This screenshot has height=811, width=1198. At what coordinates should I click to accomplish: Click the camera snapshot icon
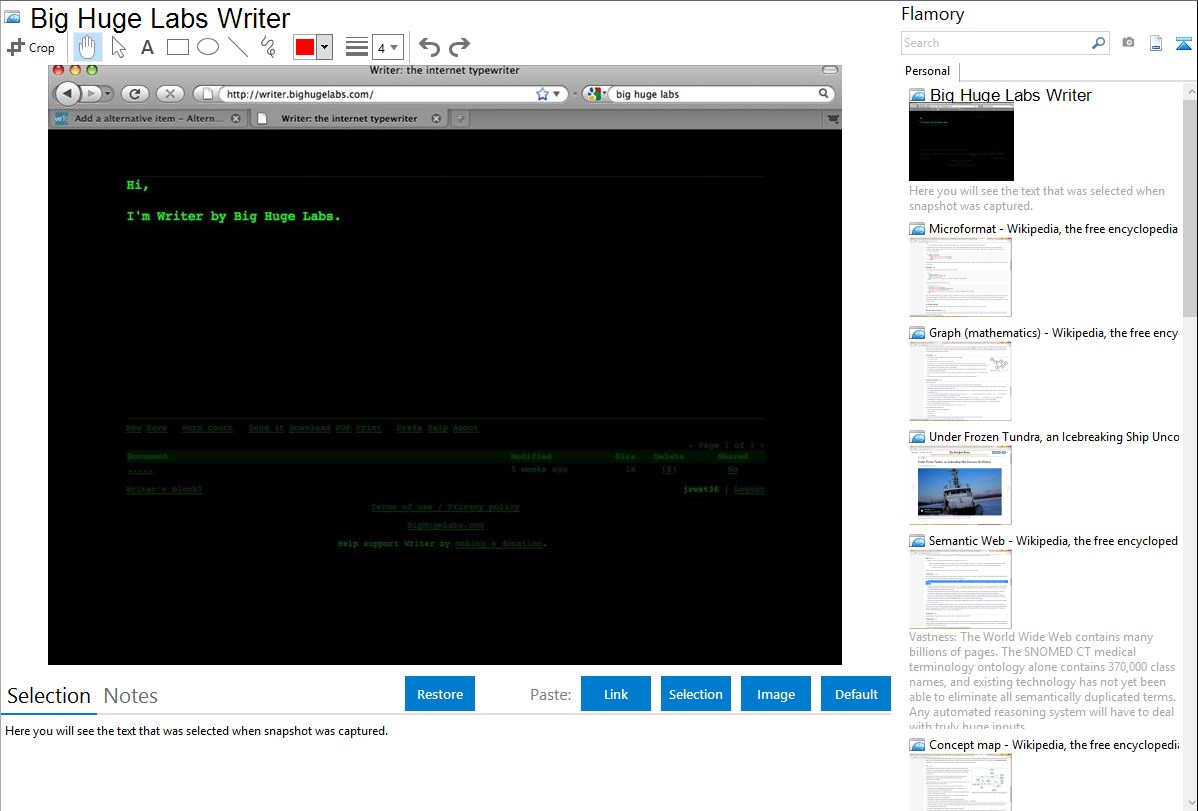(x=1128, y=43)
